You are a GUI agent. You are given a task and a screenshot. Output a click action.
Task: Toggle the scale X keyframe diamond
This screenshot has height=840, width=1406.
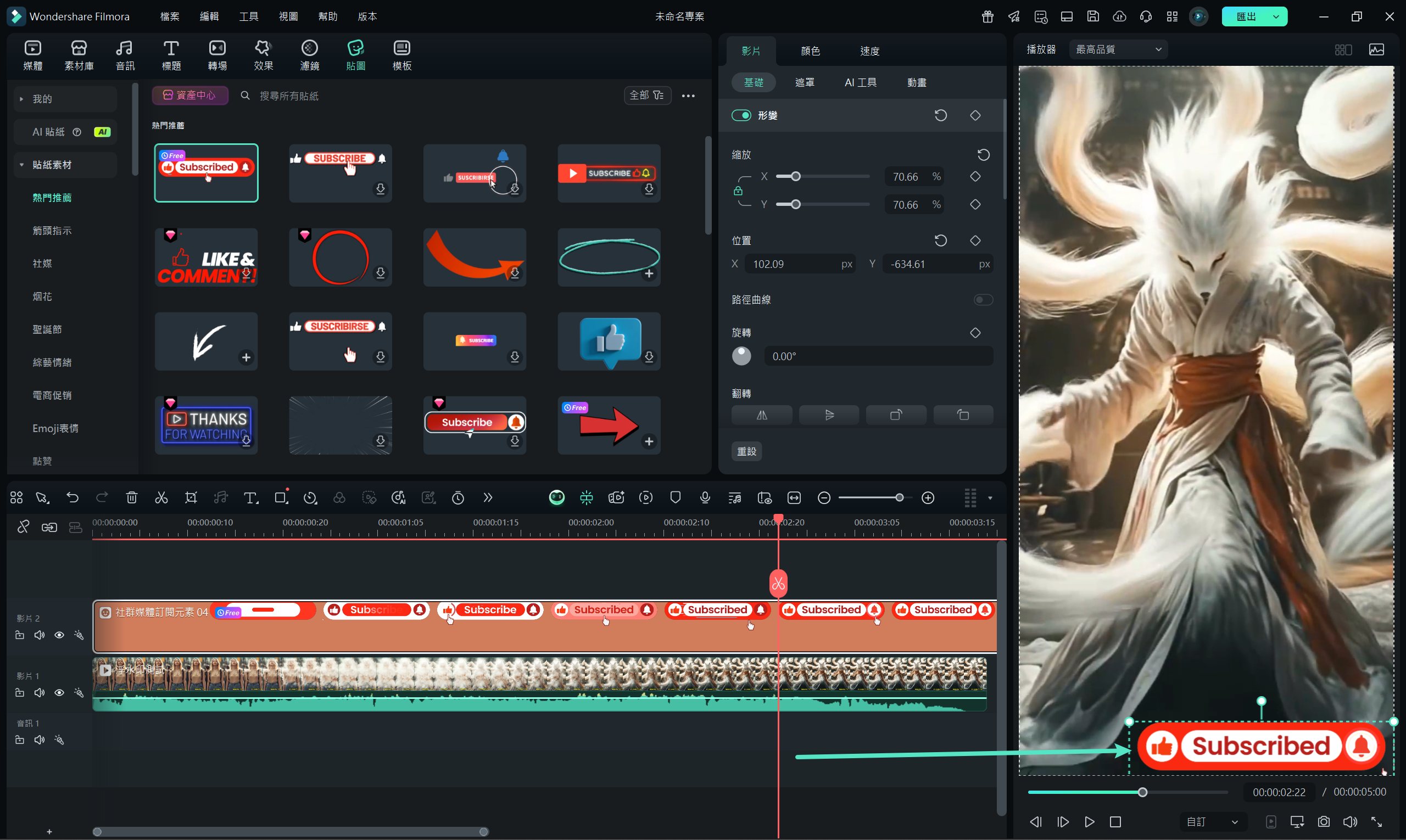(975, 177)
